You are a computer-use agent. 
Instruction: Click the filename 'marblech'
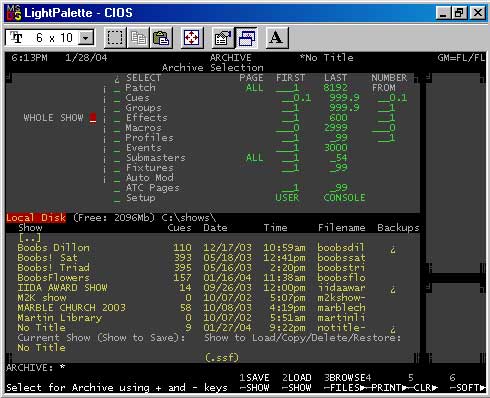pos(341,308)
